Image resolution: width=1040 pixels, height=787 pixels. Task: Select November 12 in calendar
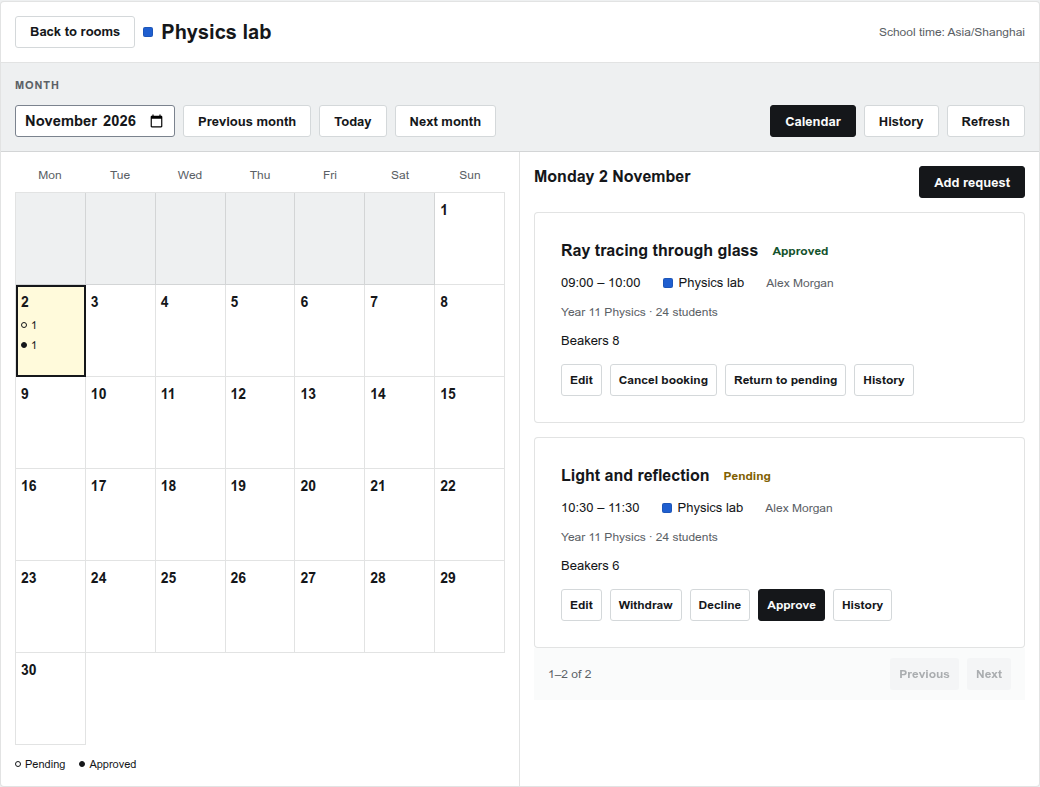(260, 423)
